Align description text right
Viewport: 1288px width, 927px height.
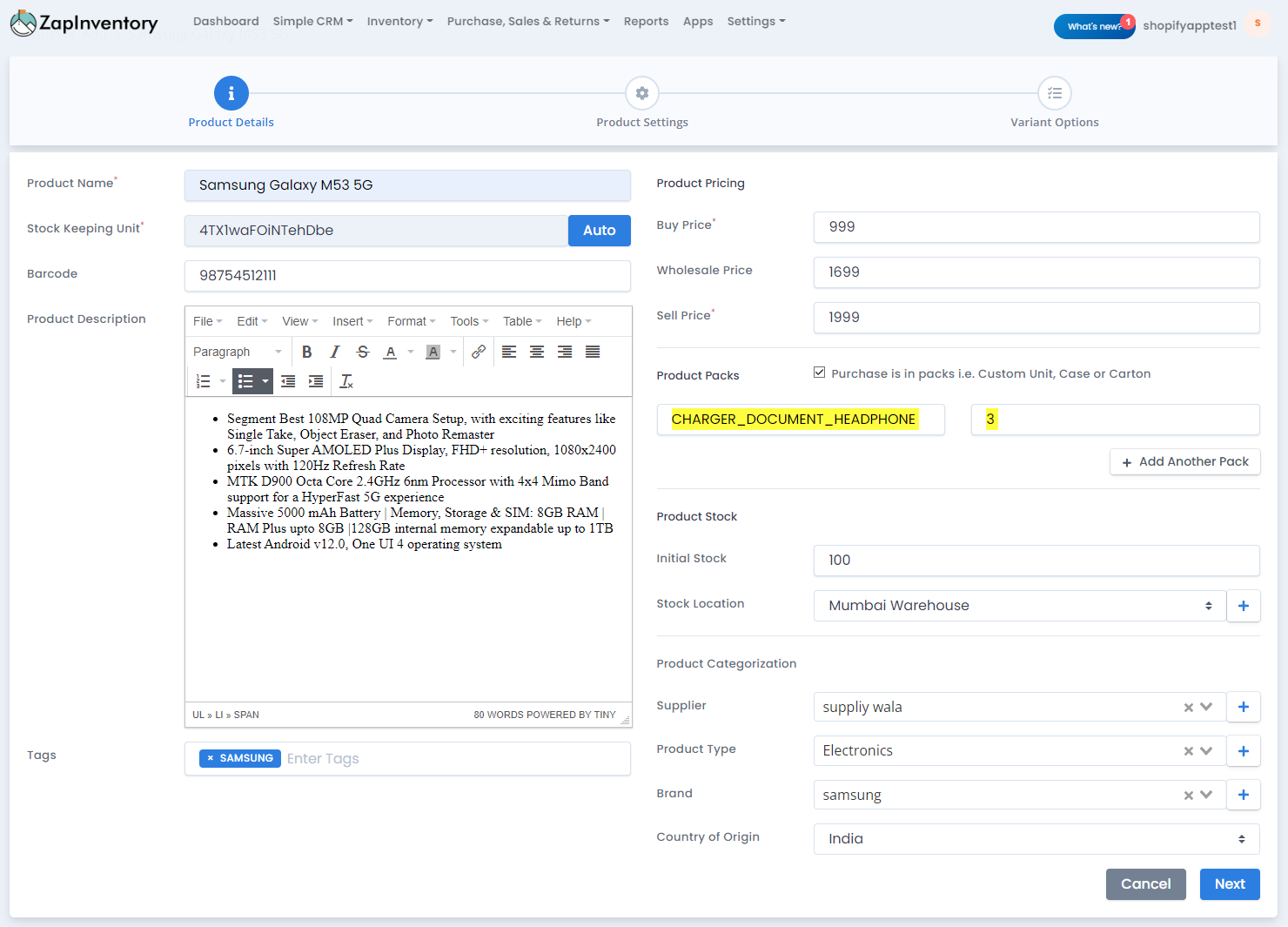(x=565, y=352)
